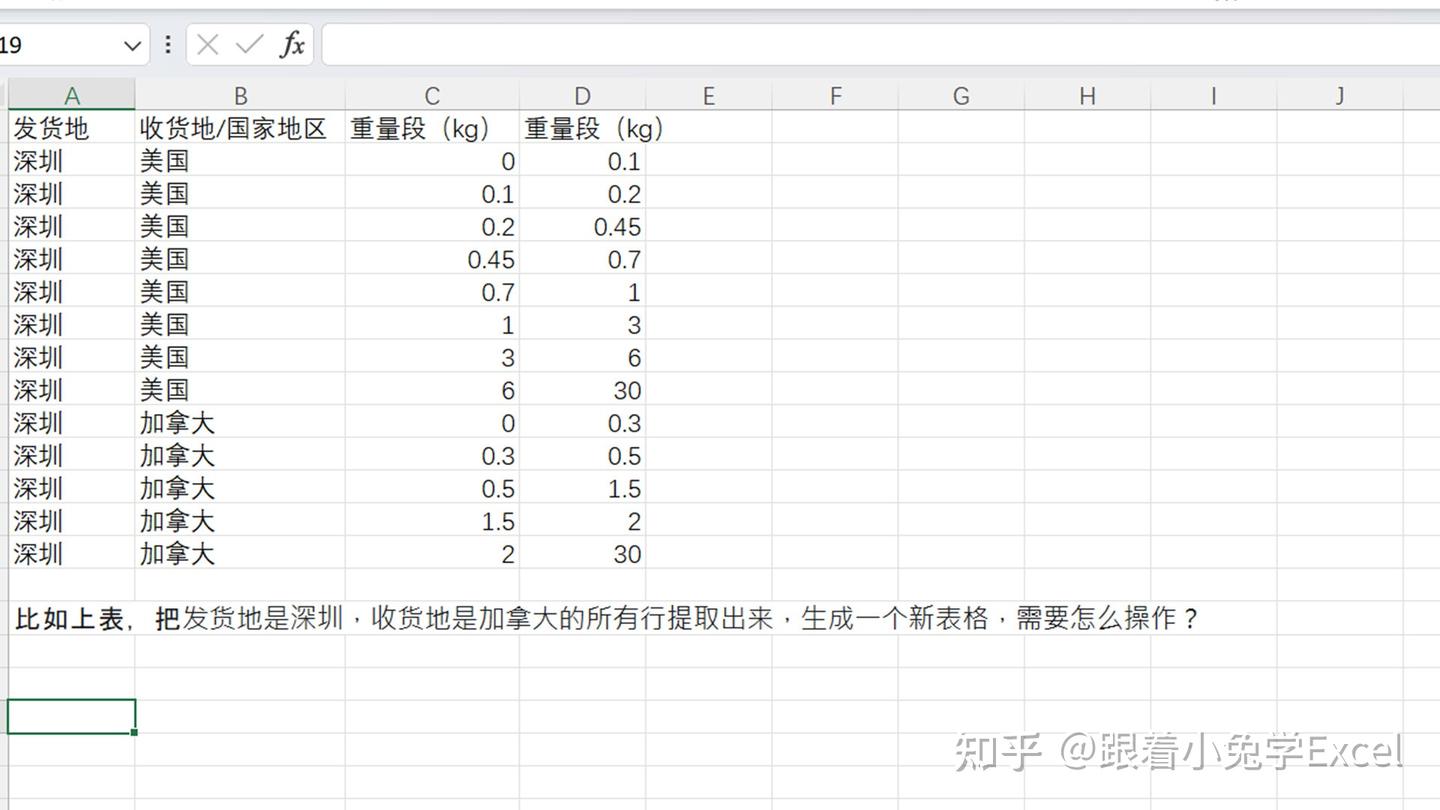The image size is (1440, 810).
Task: Select the "重量段（kg）" header in column D
Action: coord(582,127)
